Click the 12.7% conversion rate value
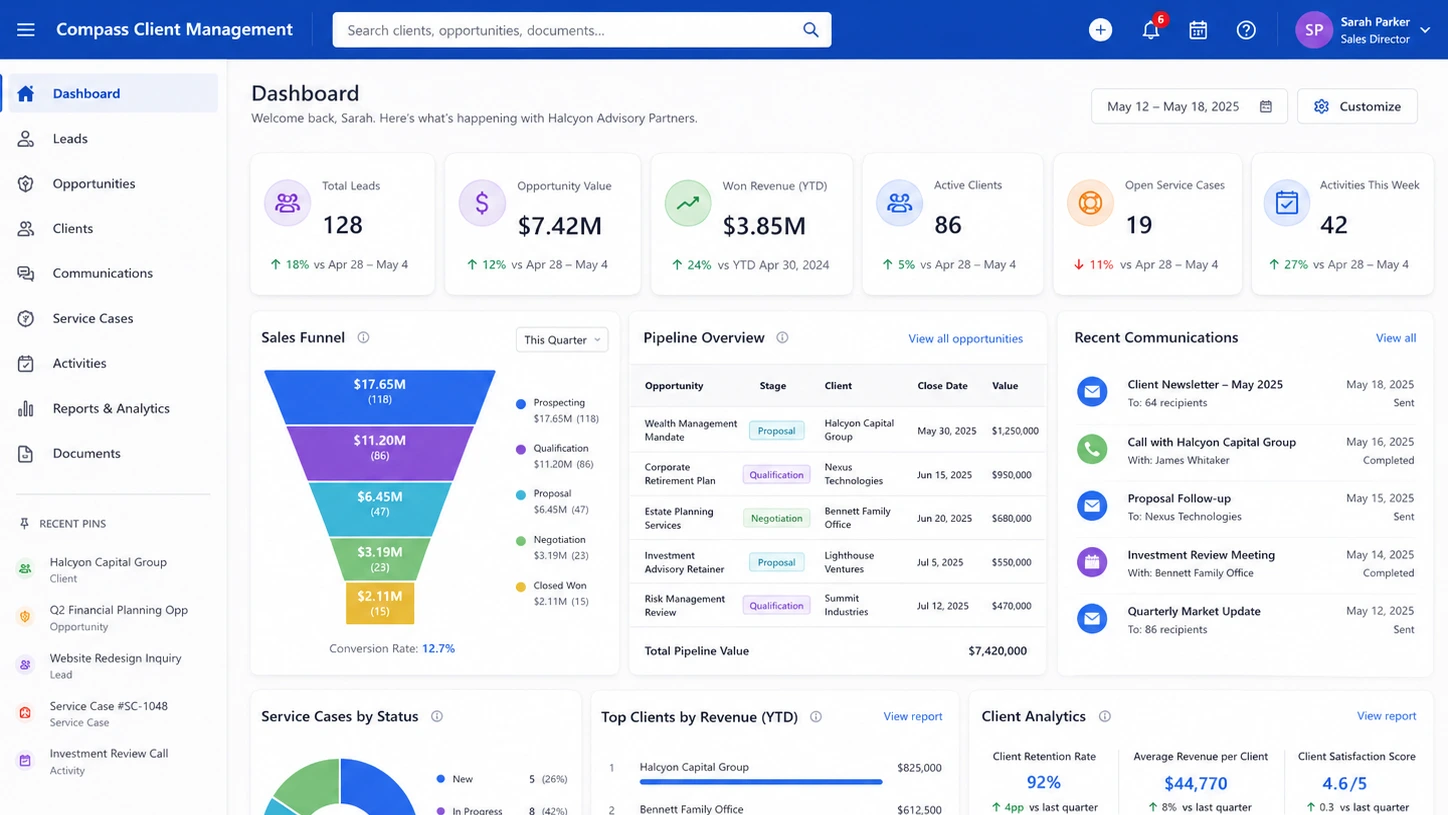The height and width of the screenshot is (815, 1448). point(438,648)
